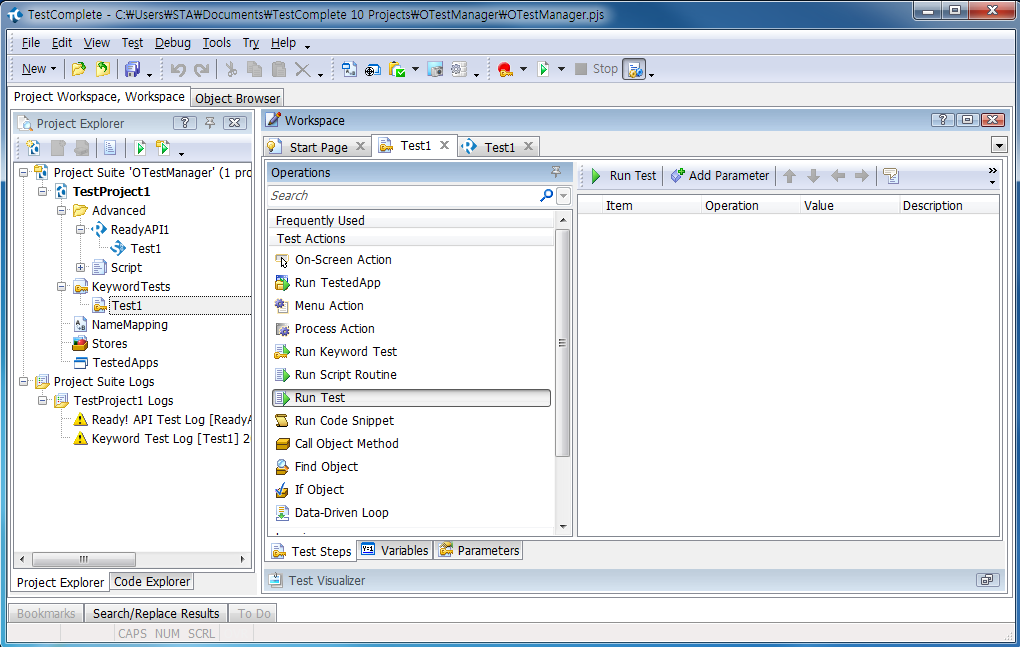This screenshot has width=1020, height=647.
Task: Expand the Script tree node
Action: [81, 268]
